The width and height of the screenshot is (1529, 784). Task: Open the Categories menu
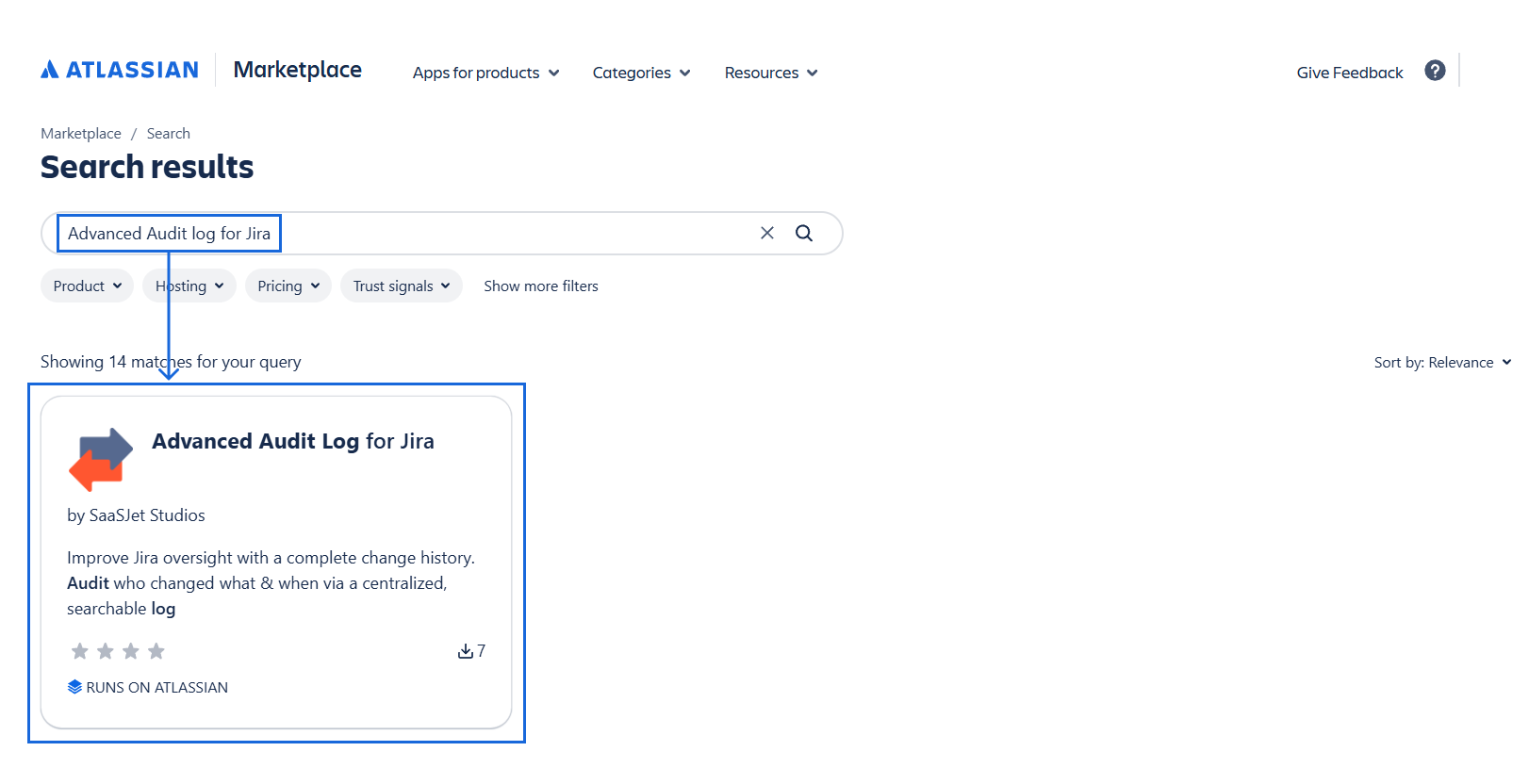point(641,73)
